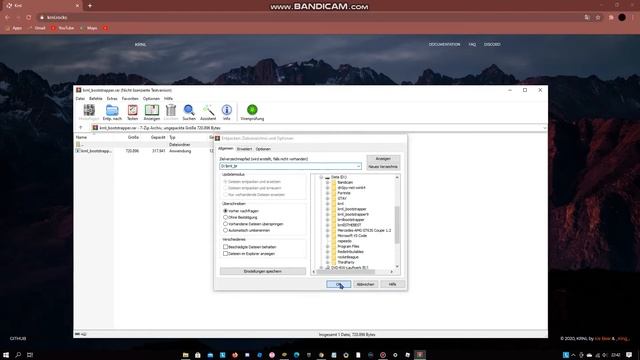Click 'Einstellungen speichern' button
The width and height of the screenshot is (640, 360).
click(x=262, y=271)
